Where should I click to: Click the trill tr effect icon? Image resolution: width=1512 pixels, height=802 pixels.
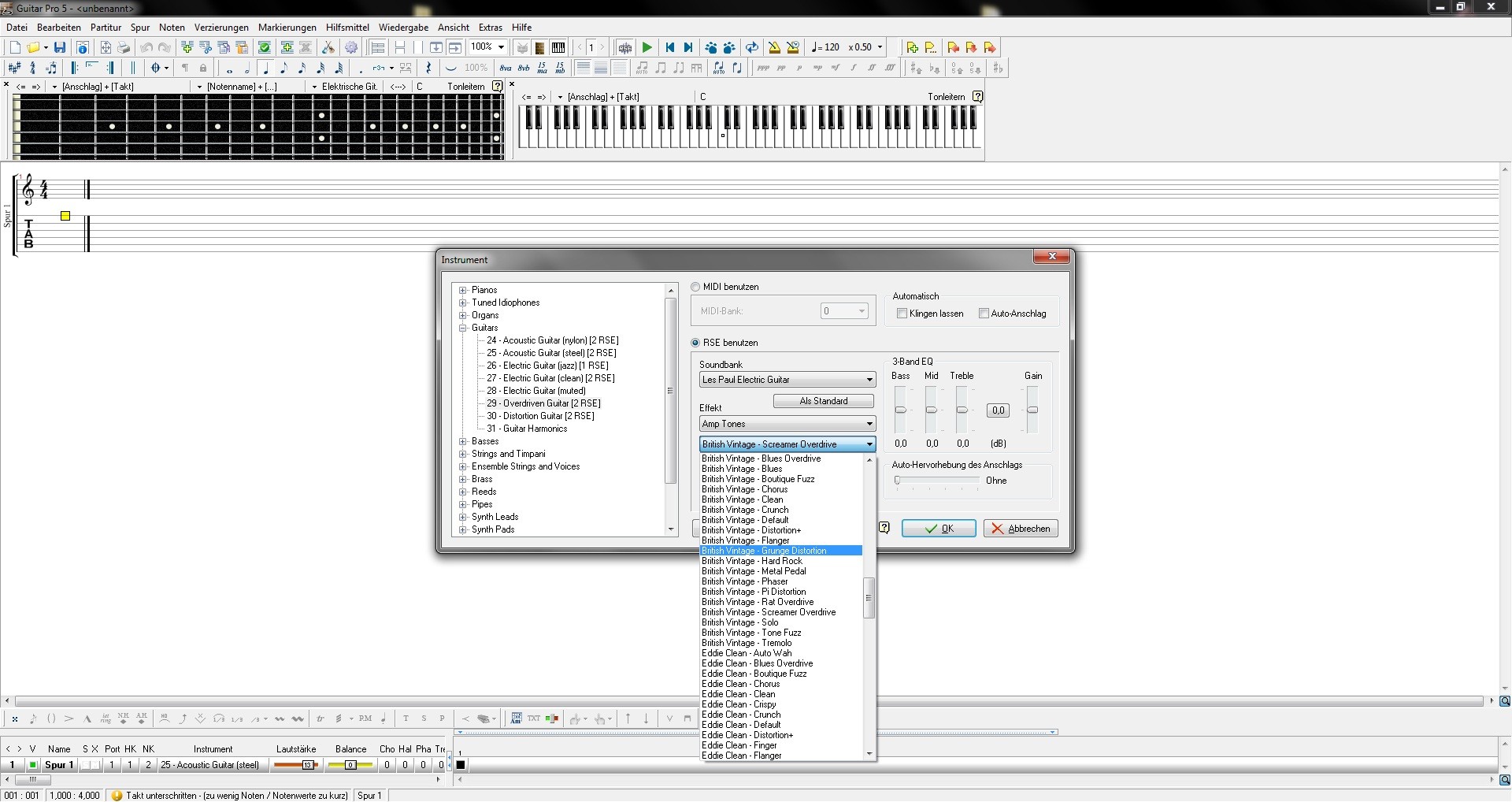pos(321,718)
